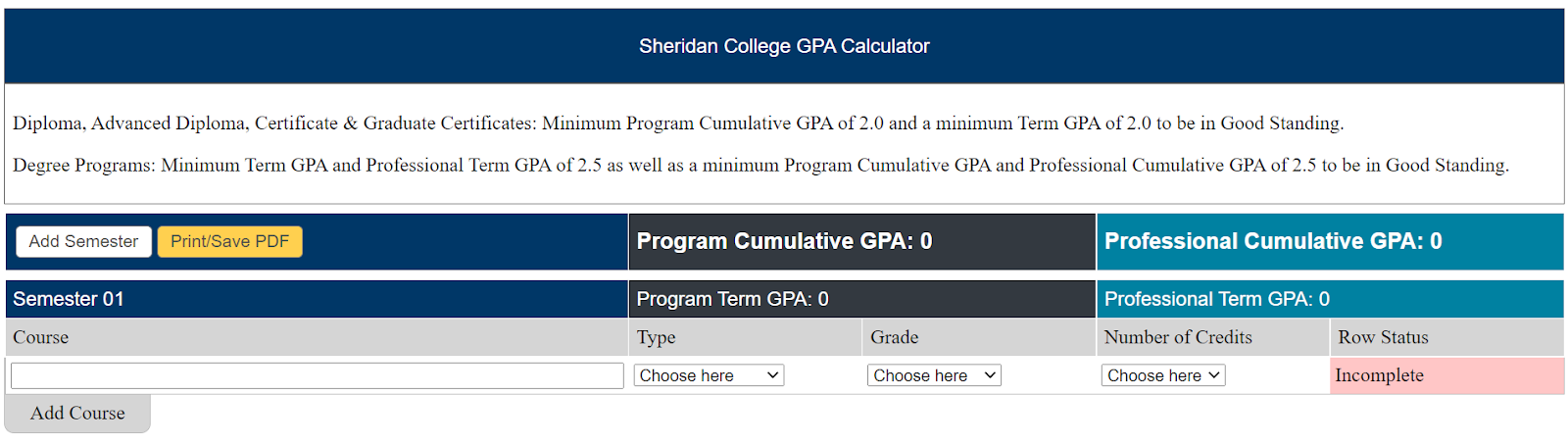1568x444 pixels.
Task: Click the Number of Credits column header
Action: tap(1178, 337)
